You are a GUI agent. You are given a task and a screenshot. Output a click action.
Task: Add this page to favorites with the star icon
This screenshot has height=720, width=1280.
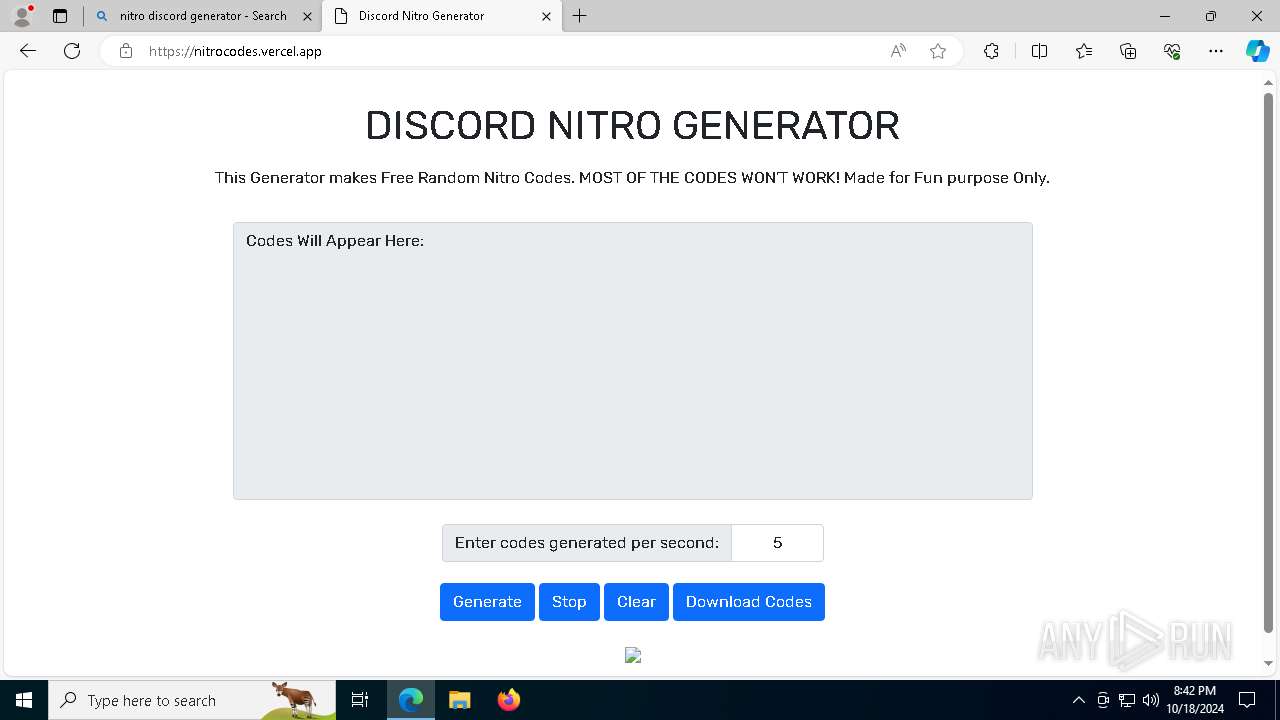[938, 51]
